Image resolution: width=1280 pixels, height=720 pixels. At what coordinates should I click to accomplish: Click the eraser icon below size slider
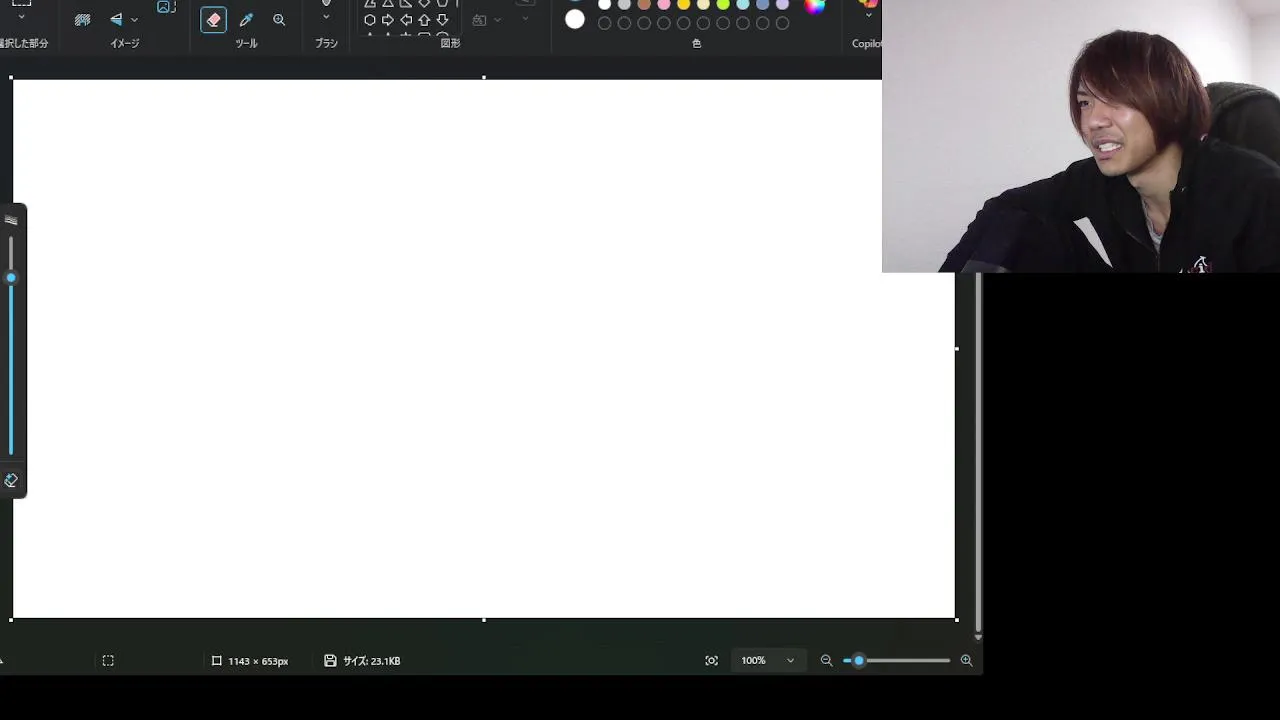[11, 480]
